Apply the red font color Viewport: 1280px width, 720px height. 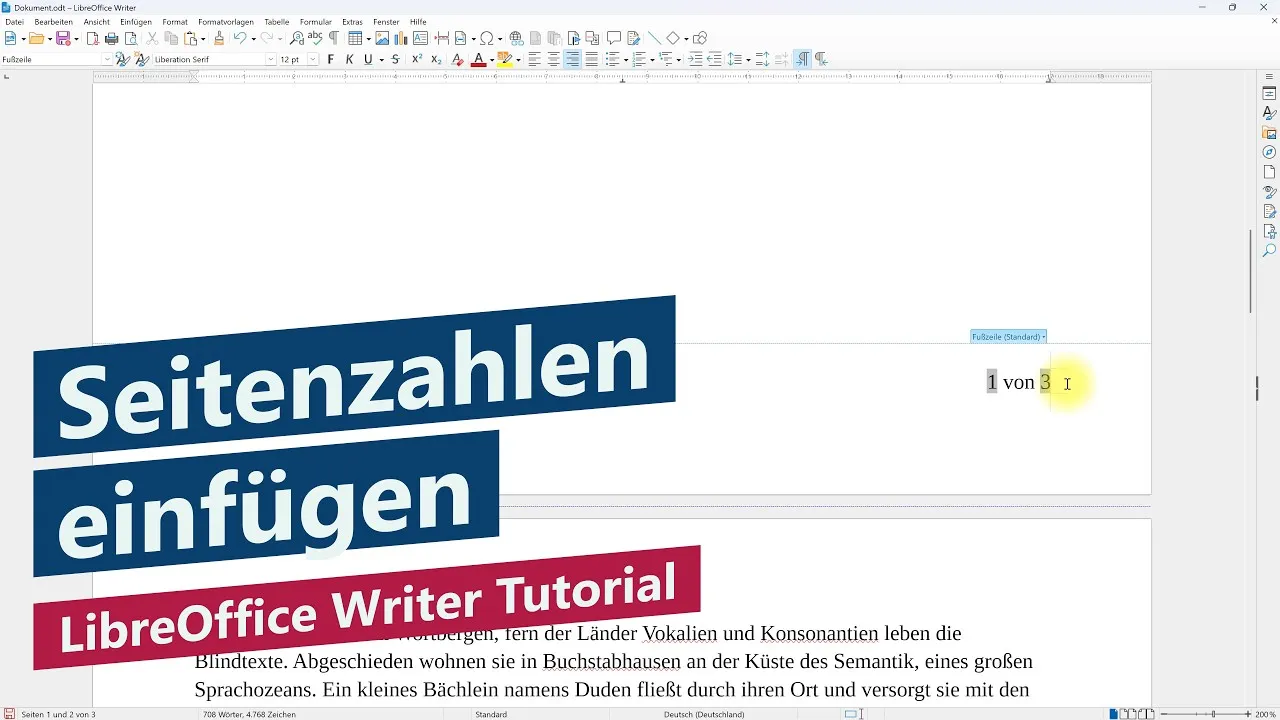tap(478, 59)
